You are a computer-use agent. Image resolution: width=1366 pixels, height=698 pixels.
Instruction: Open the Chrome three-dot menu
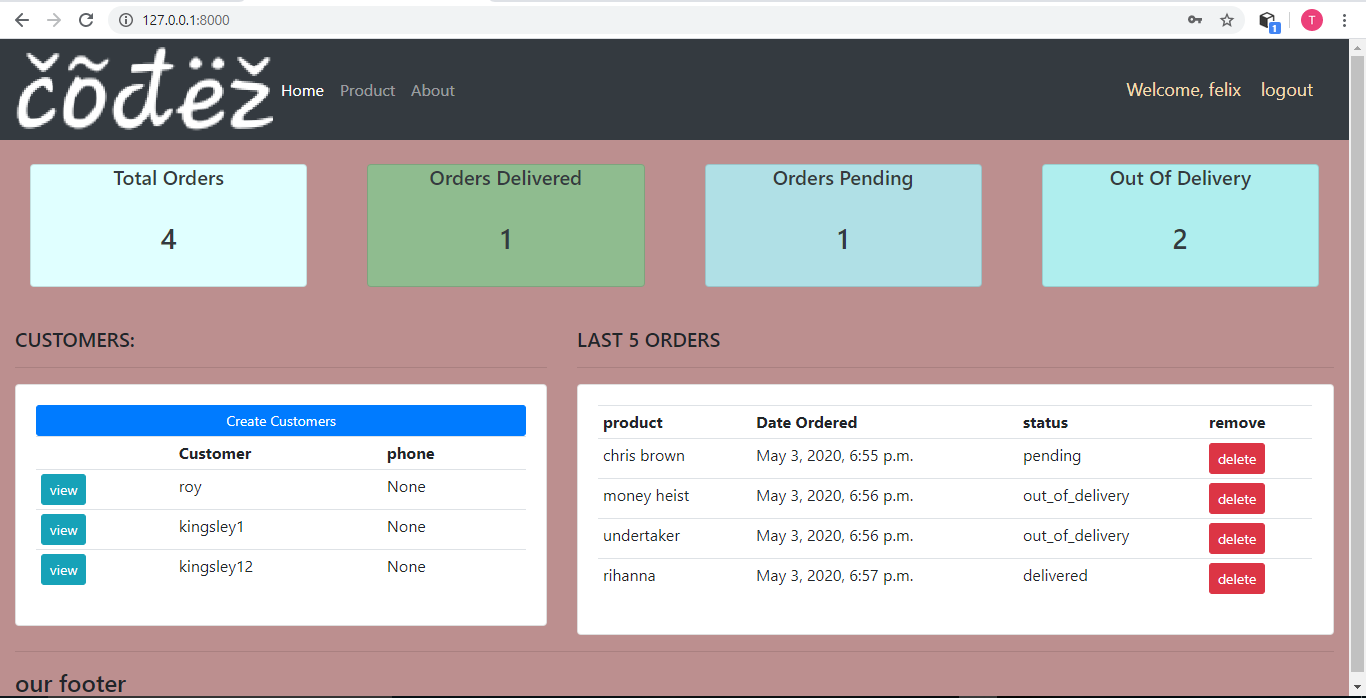point(1344,19)
